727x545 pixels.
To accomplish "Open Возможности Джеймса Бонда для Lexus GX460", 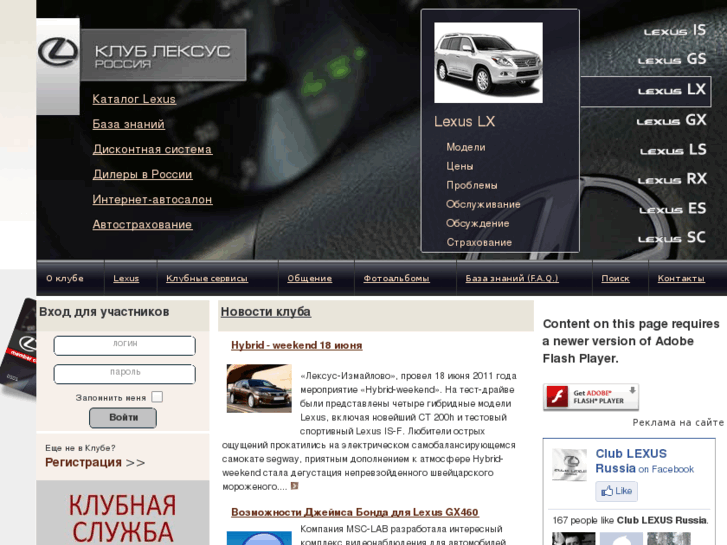I will pos(355,513).
